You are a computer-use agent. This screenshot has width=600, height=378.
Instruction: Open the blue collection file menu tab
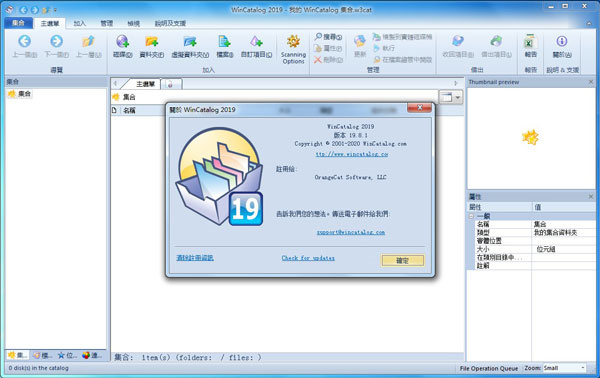click(x=18, y=23)
